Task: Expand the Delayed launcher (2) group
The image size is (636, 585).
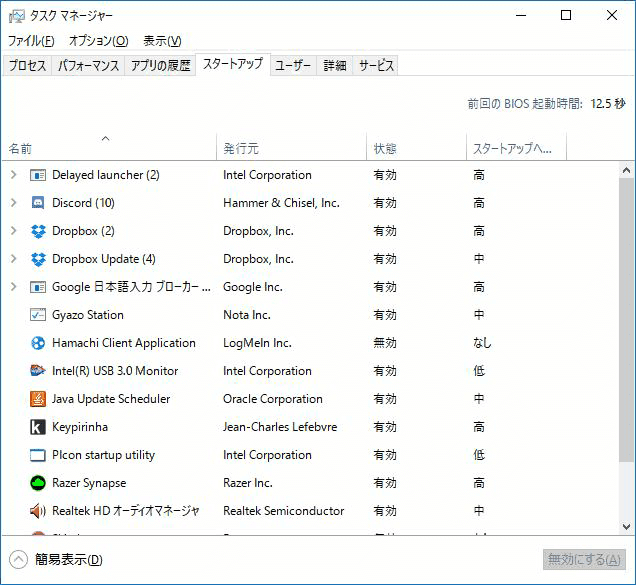Action: coord(13,175)
